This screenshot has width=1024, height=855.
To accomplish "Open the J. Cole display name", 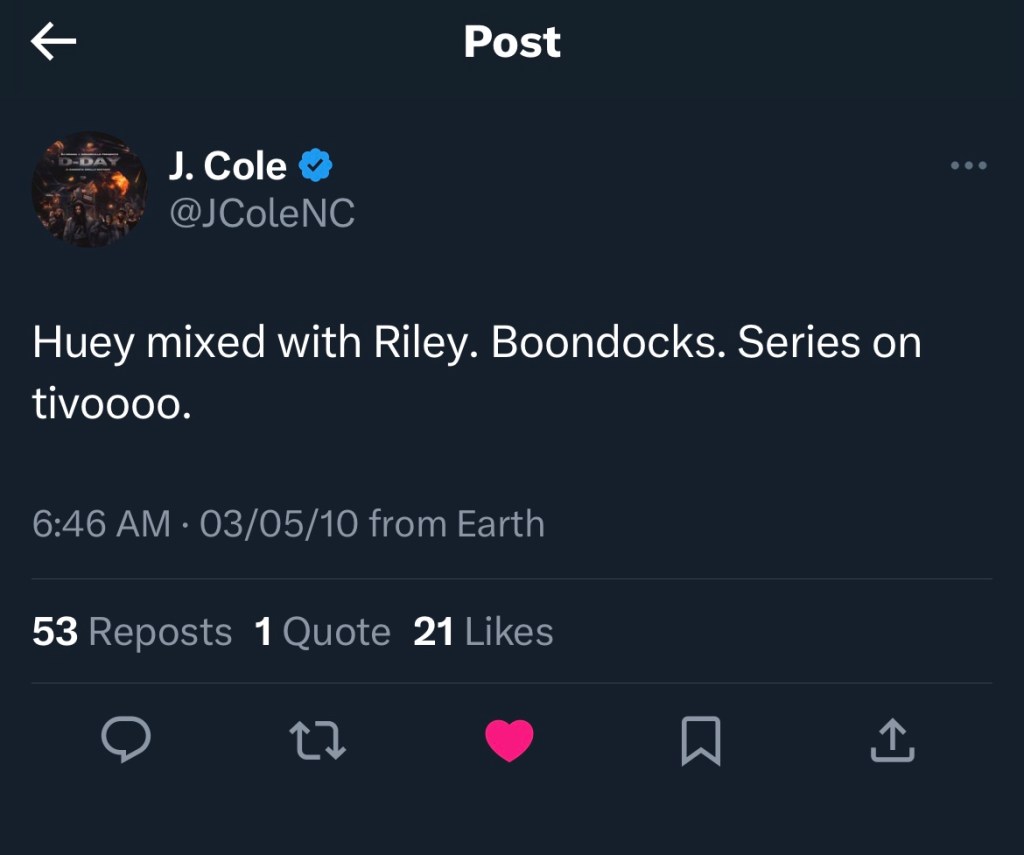I will [x=227, y=166].
